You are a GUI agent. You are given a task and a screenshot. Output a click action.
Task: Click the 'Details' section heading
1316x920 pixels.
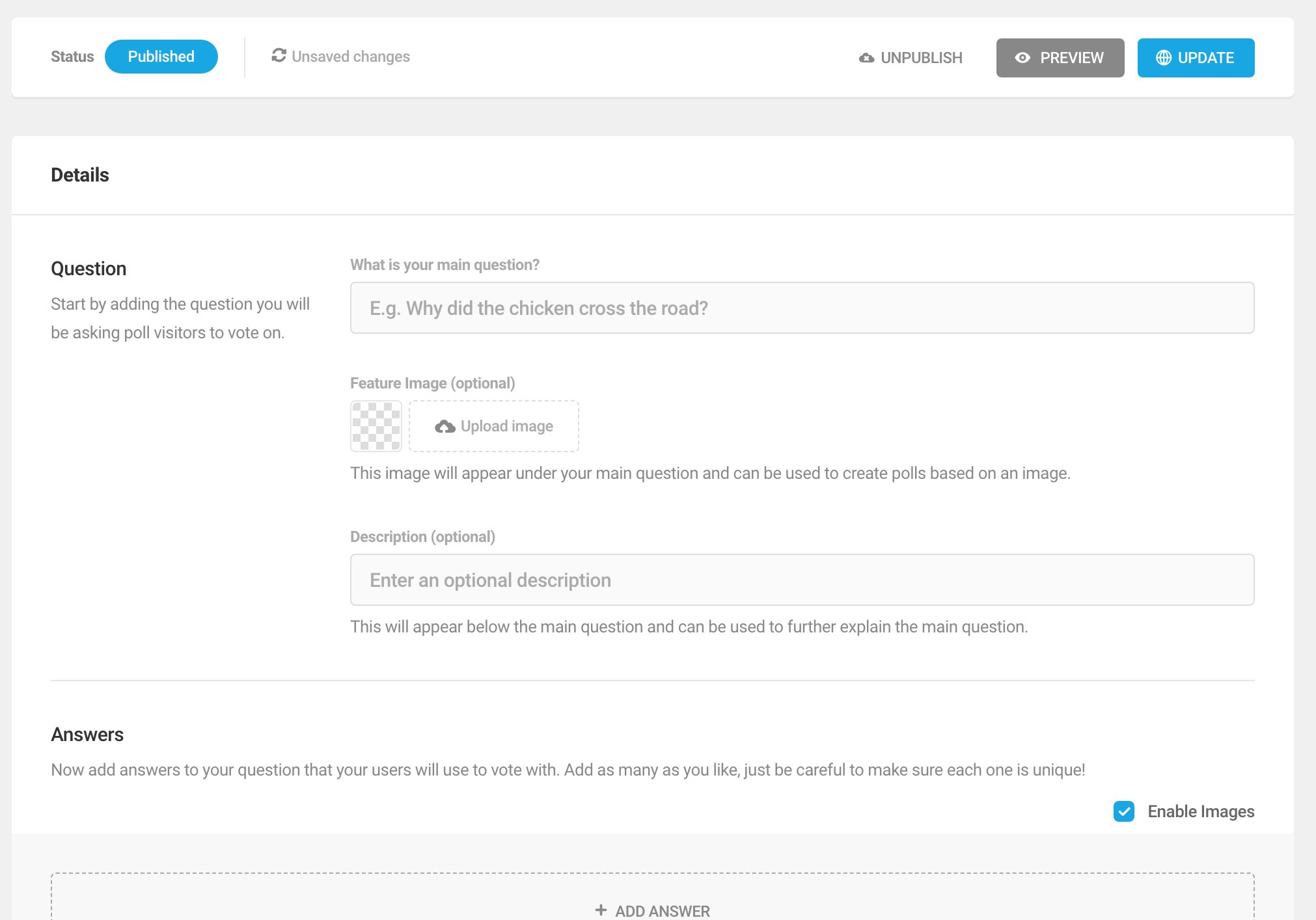80,175
